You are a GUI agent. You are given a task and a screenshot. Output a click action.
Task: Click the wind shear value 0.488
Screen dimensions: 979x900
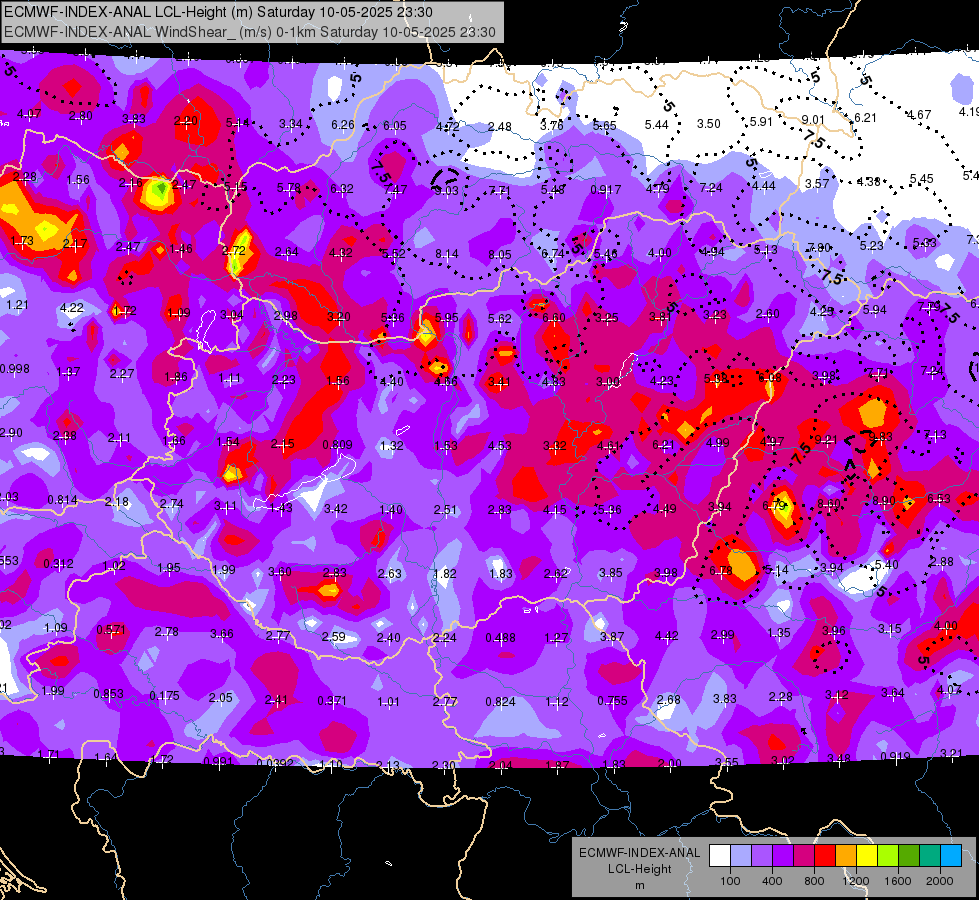[x=501, y=638]
